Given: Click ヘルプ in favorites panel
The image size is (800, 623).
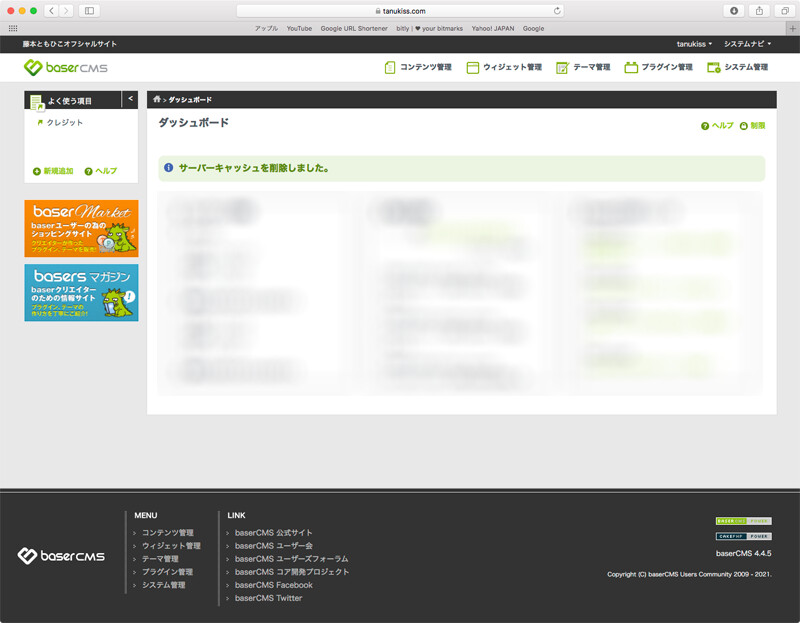Looking at the screenshot, I should tap(101, 171).
